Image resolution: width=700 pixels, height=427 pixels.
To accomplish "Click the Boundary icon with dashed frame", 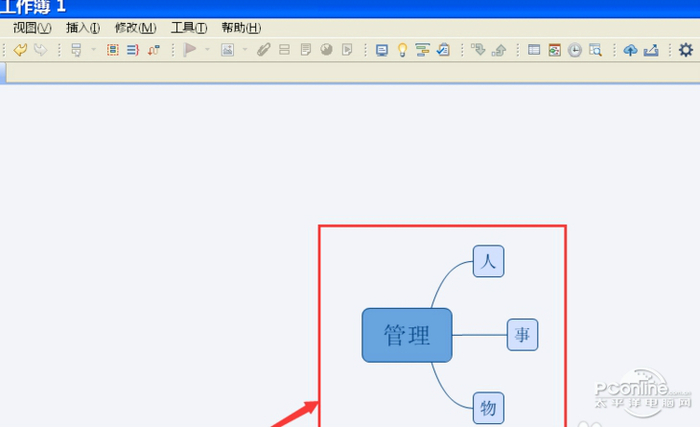I will [112, 50].
